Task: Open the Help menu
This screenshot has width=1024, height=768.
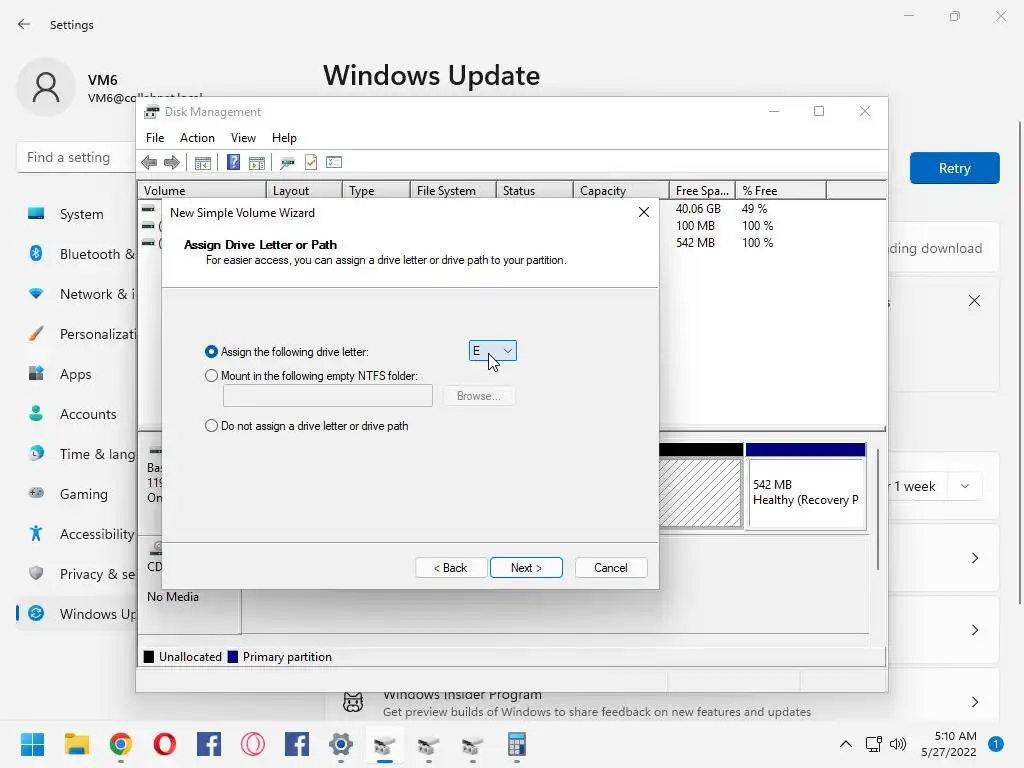Action: tap(284, 138)
